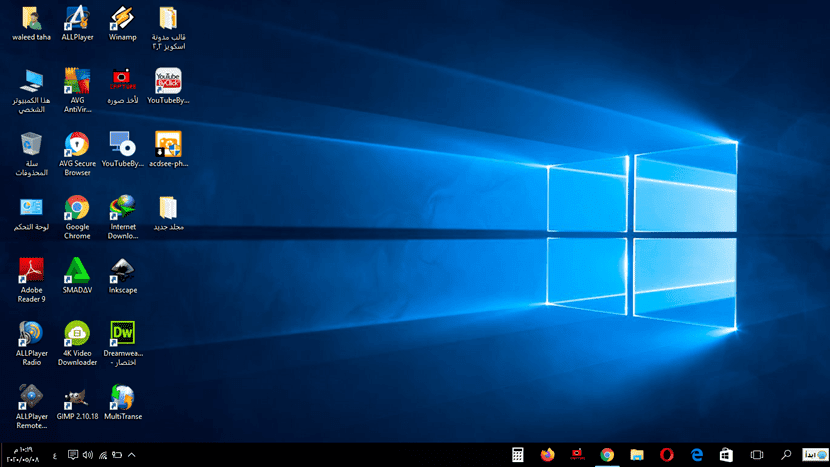Viewport: 831px width, 468px height.
Task: Select the 4K Video Downloader shortcut
Action: tap(77, 343)
